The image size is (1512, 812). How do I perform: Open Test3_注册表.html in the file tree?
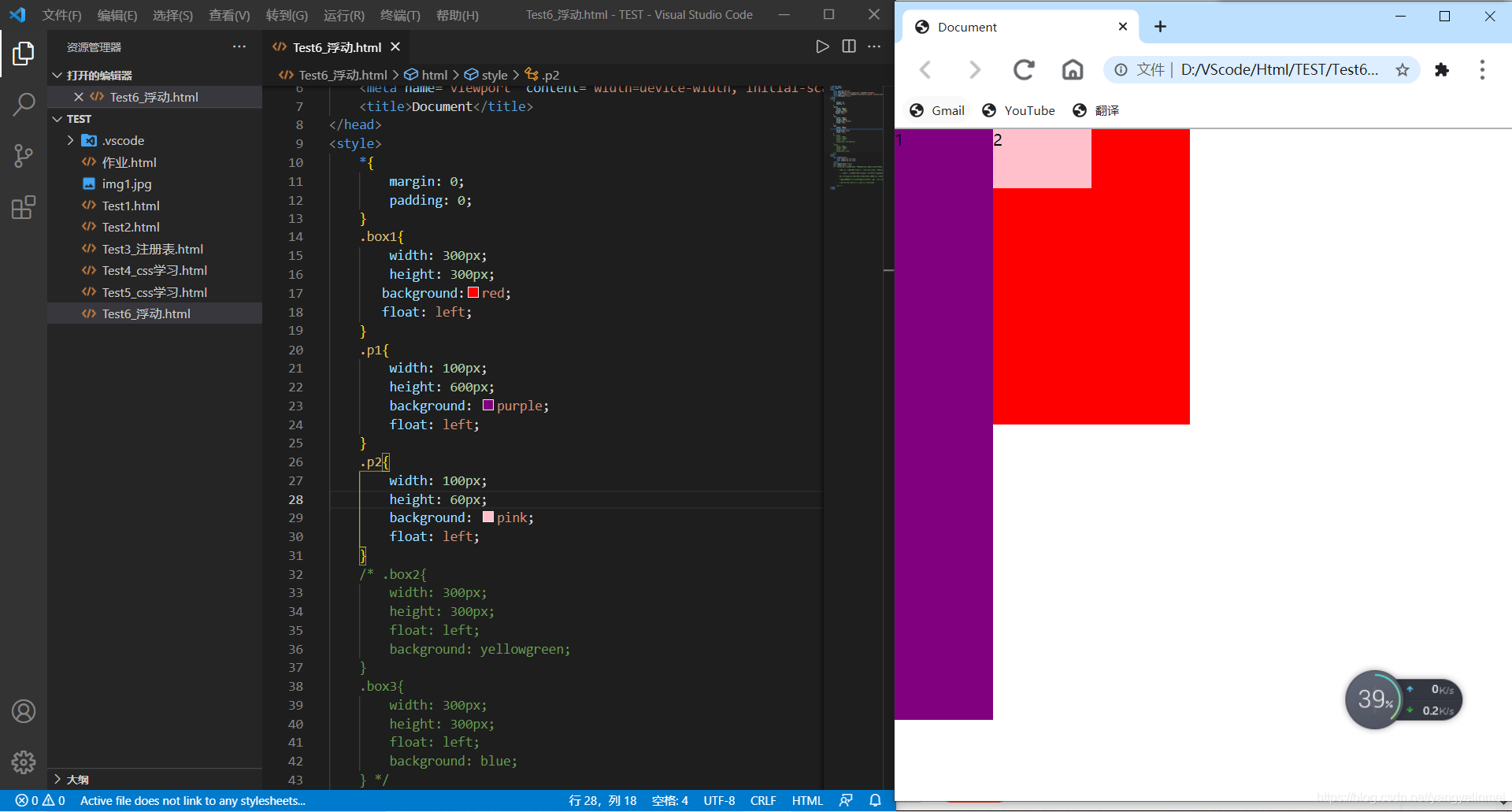[x=153, y=249]
